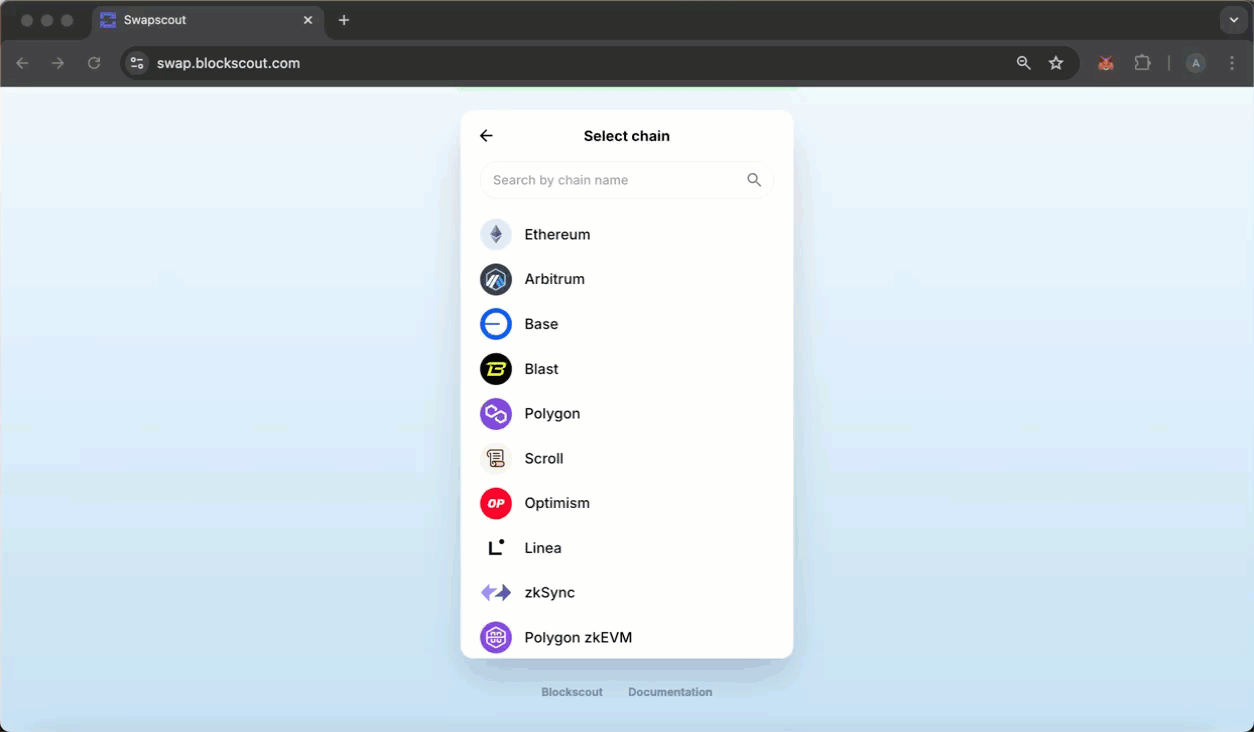The width and height of the screenshot is (1254, 732).
Task: Click the browser forward arrow
Action: click(58, 63)
